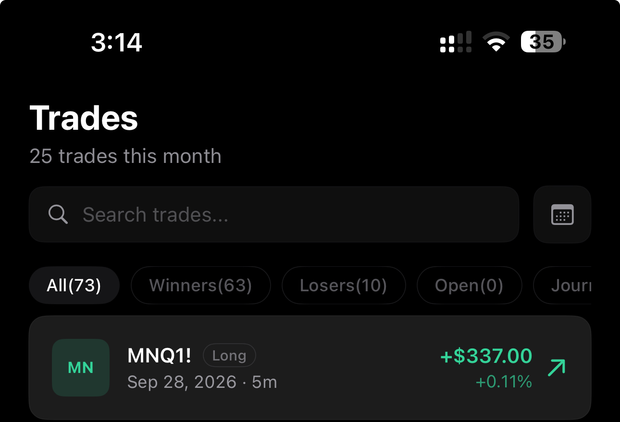Focus the Search trades field
The image size is (620, 422).
pos(274,214)
